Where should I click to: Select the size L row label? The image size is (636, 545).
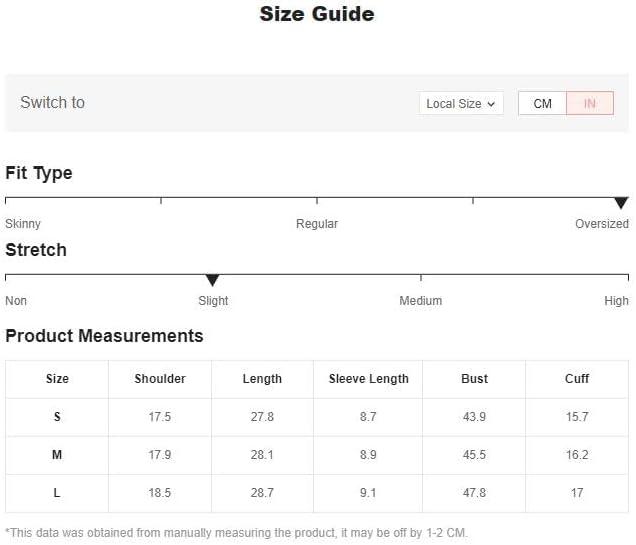tap(57, 493)
